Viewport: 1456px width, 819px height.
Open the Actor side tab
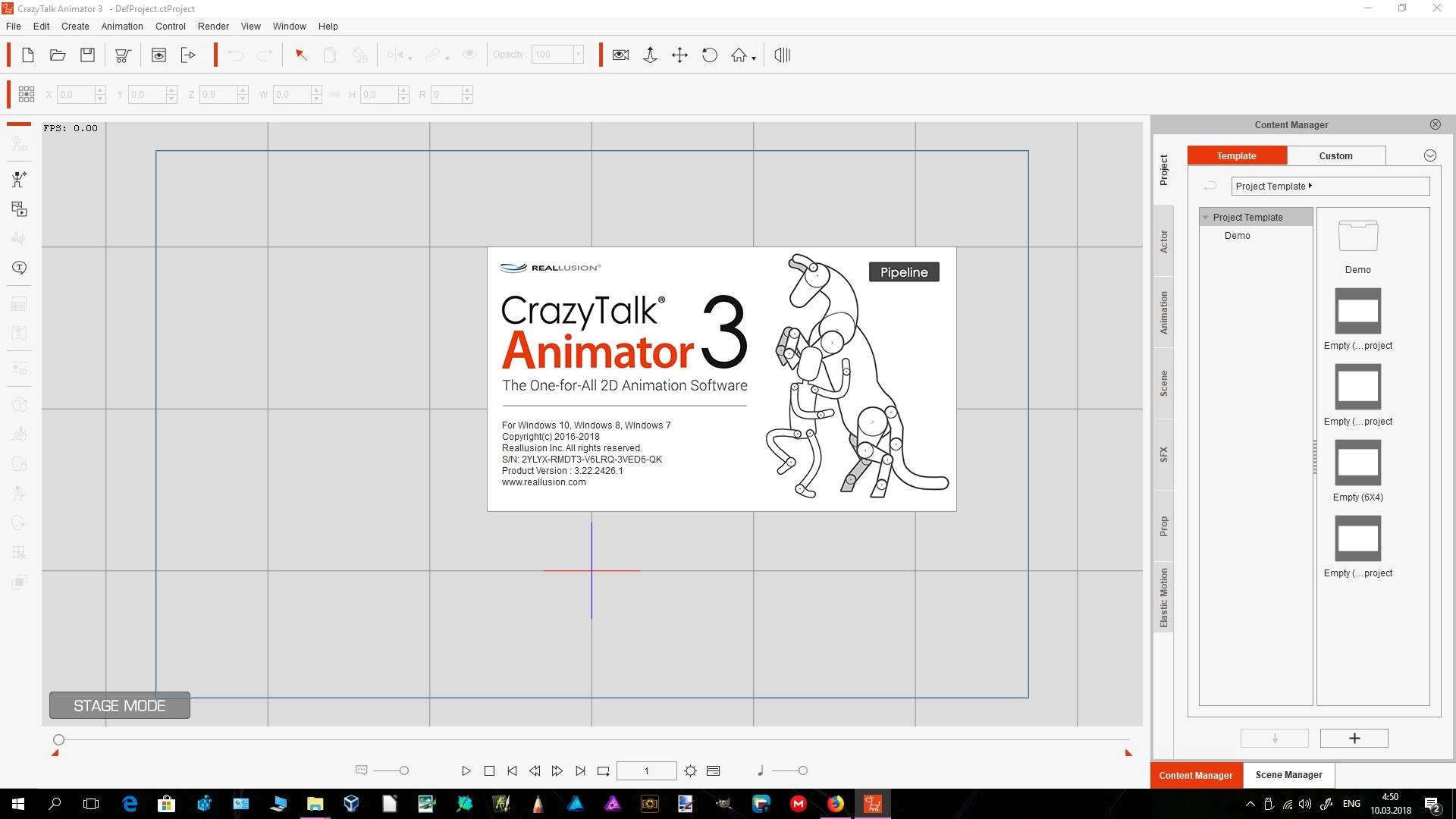(1163, 241)
